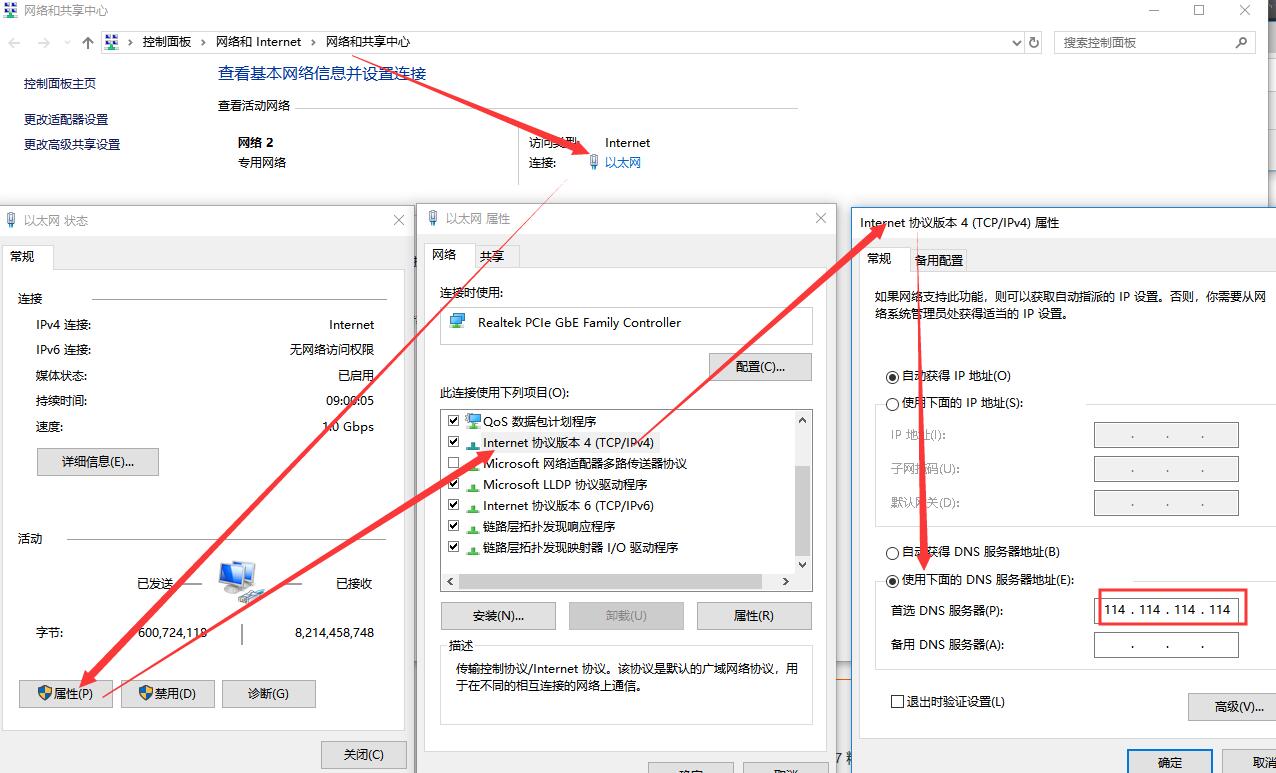
Task: Click 备用 DNS 服务器 input field
Action: pos(1166,645)
